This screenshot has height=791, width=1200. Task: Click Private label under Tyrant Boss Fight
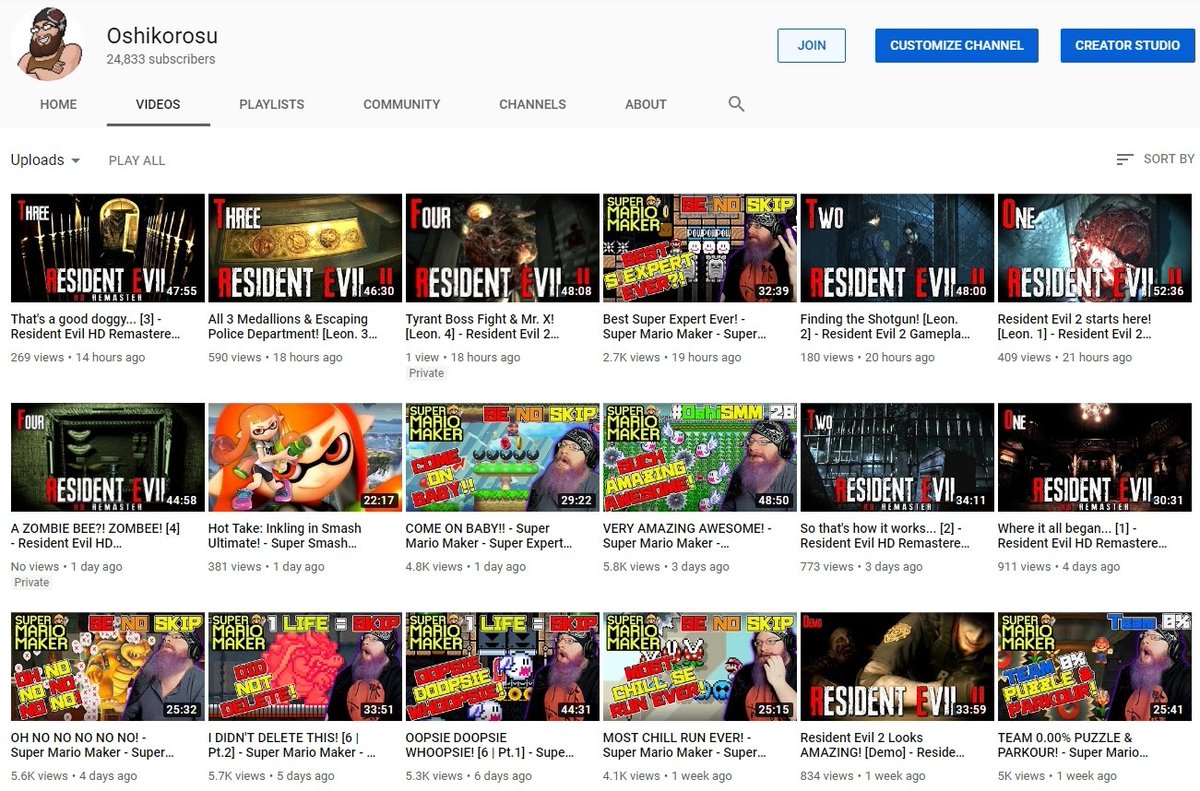click(x=427, y=373)
